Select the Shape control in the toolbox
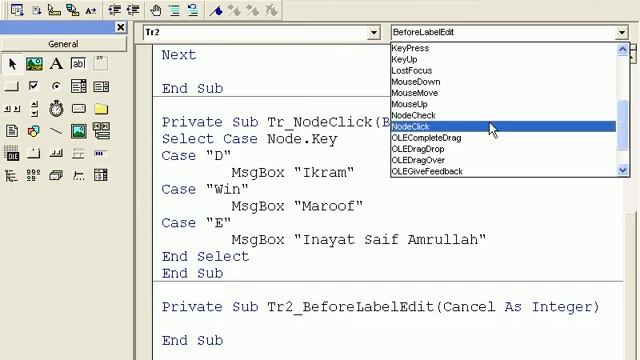This screenshot has width=640, height=360. click(x=33, y=131)
